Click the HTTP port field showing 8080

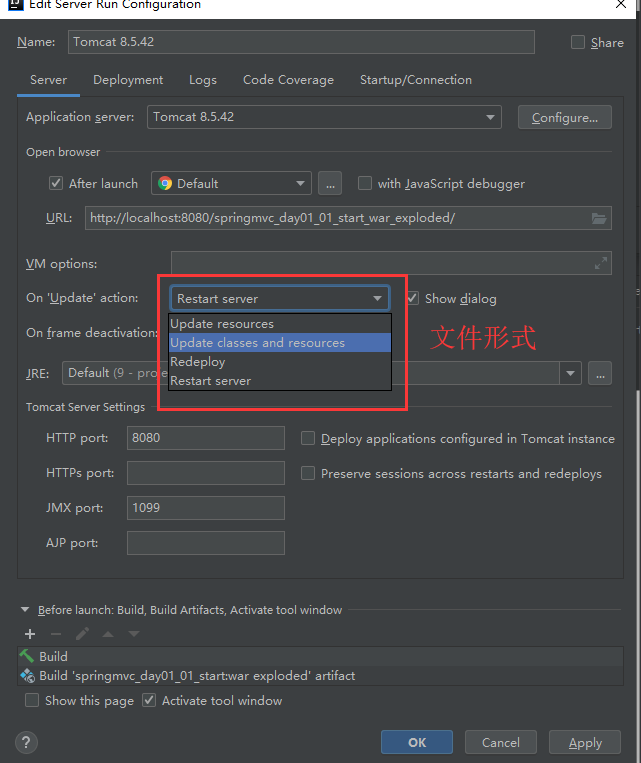pyautogui.click(x=206, y=438)
